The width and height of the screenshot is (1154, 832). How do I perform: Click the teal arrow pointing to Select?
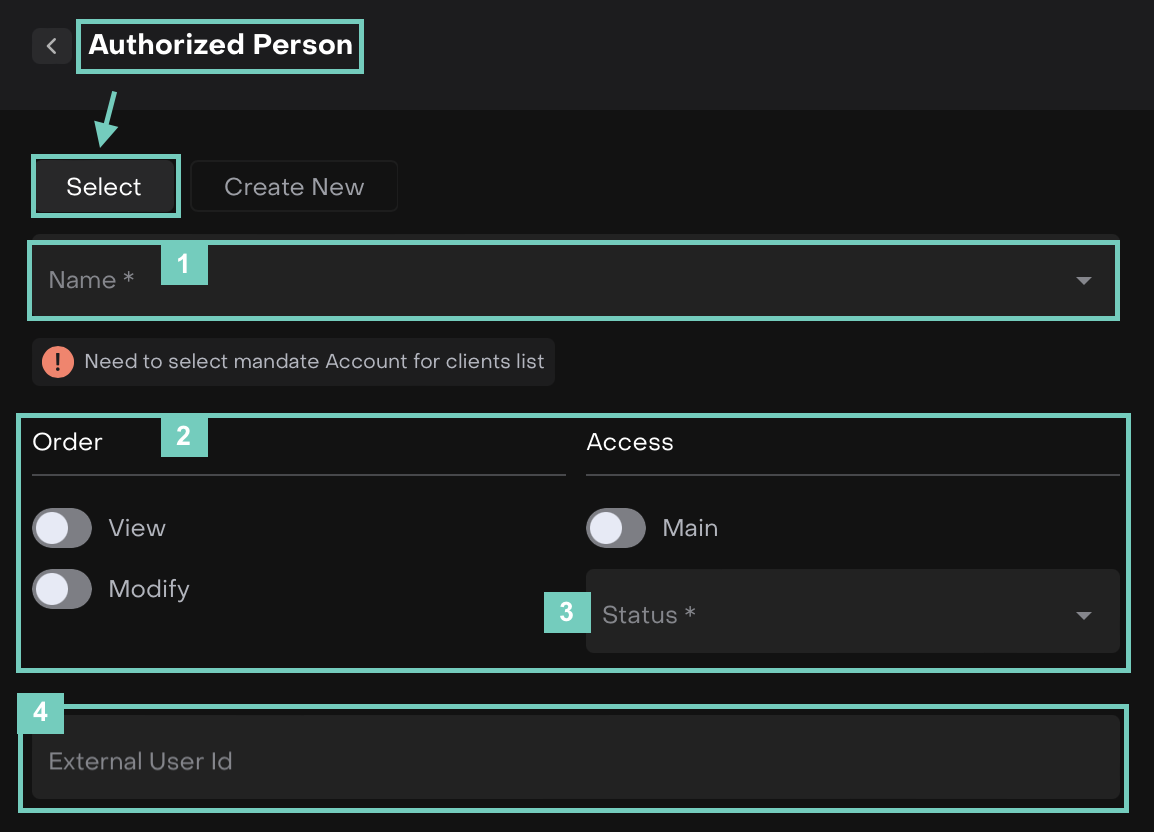[107, 119]
